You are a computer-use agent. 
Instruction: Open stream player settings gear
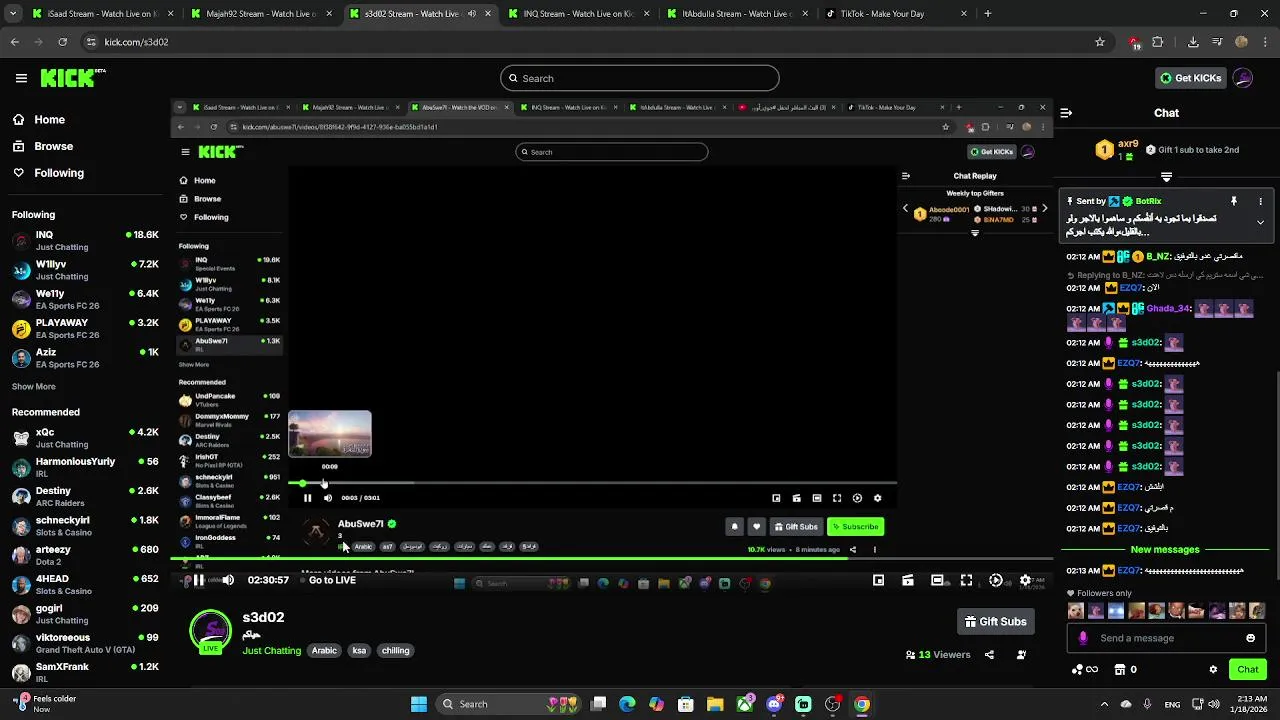(1025, 580)
